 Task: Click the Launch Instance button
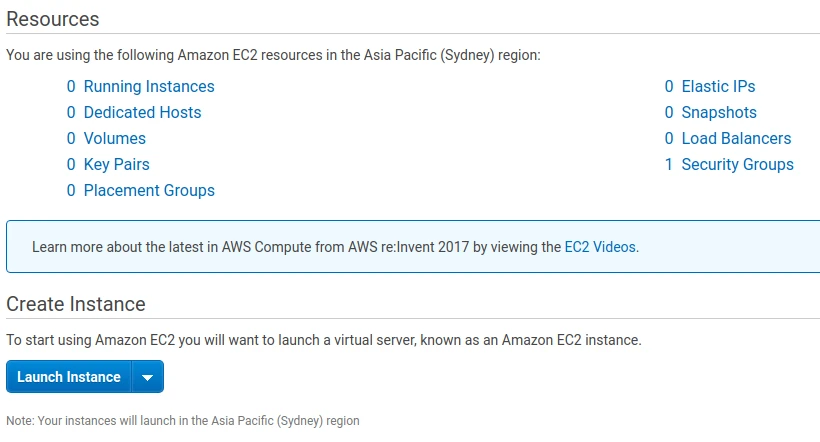coord(69,377)
